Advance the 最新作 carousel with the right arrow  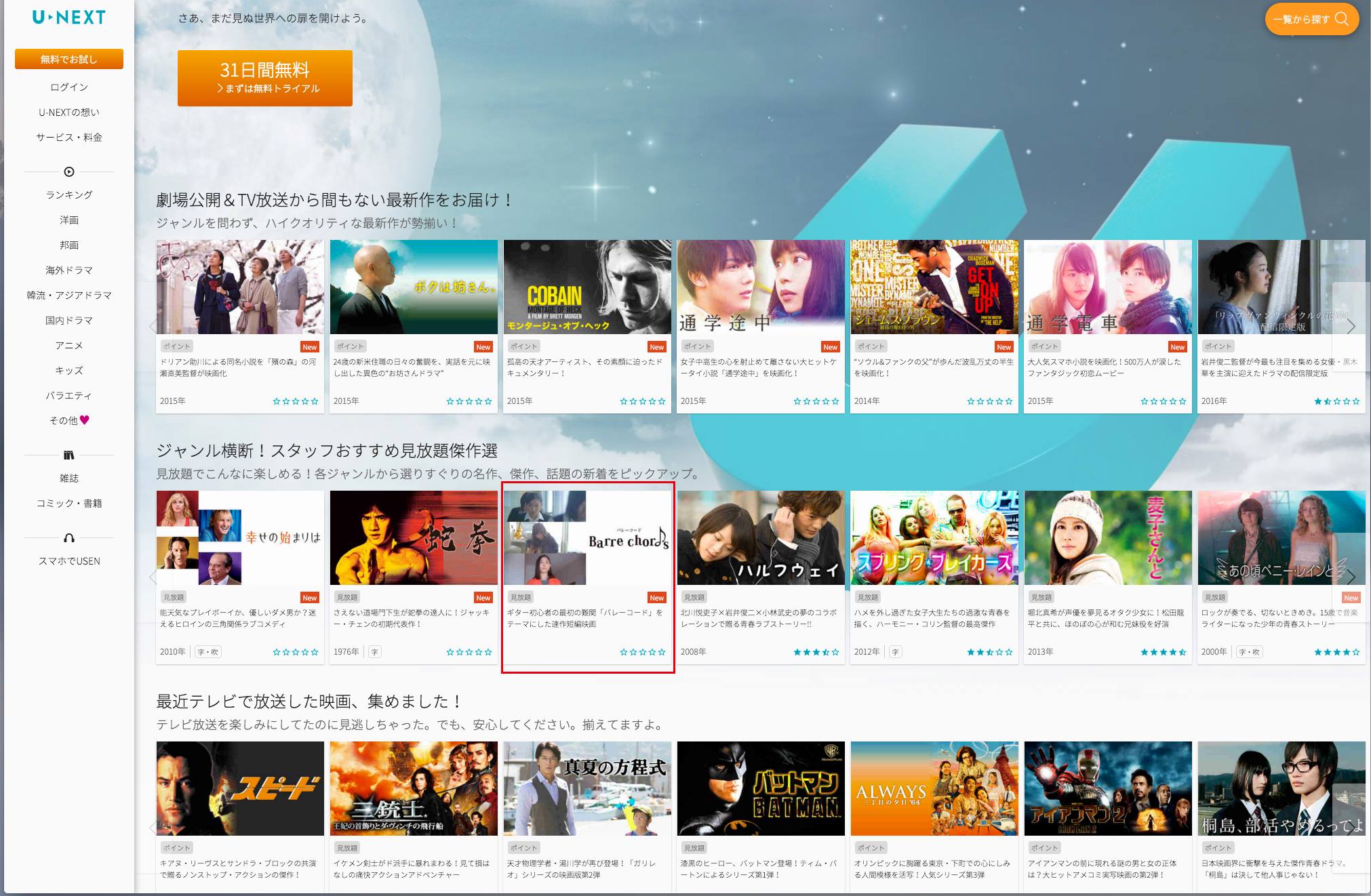click(x=1351, y=326)
